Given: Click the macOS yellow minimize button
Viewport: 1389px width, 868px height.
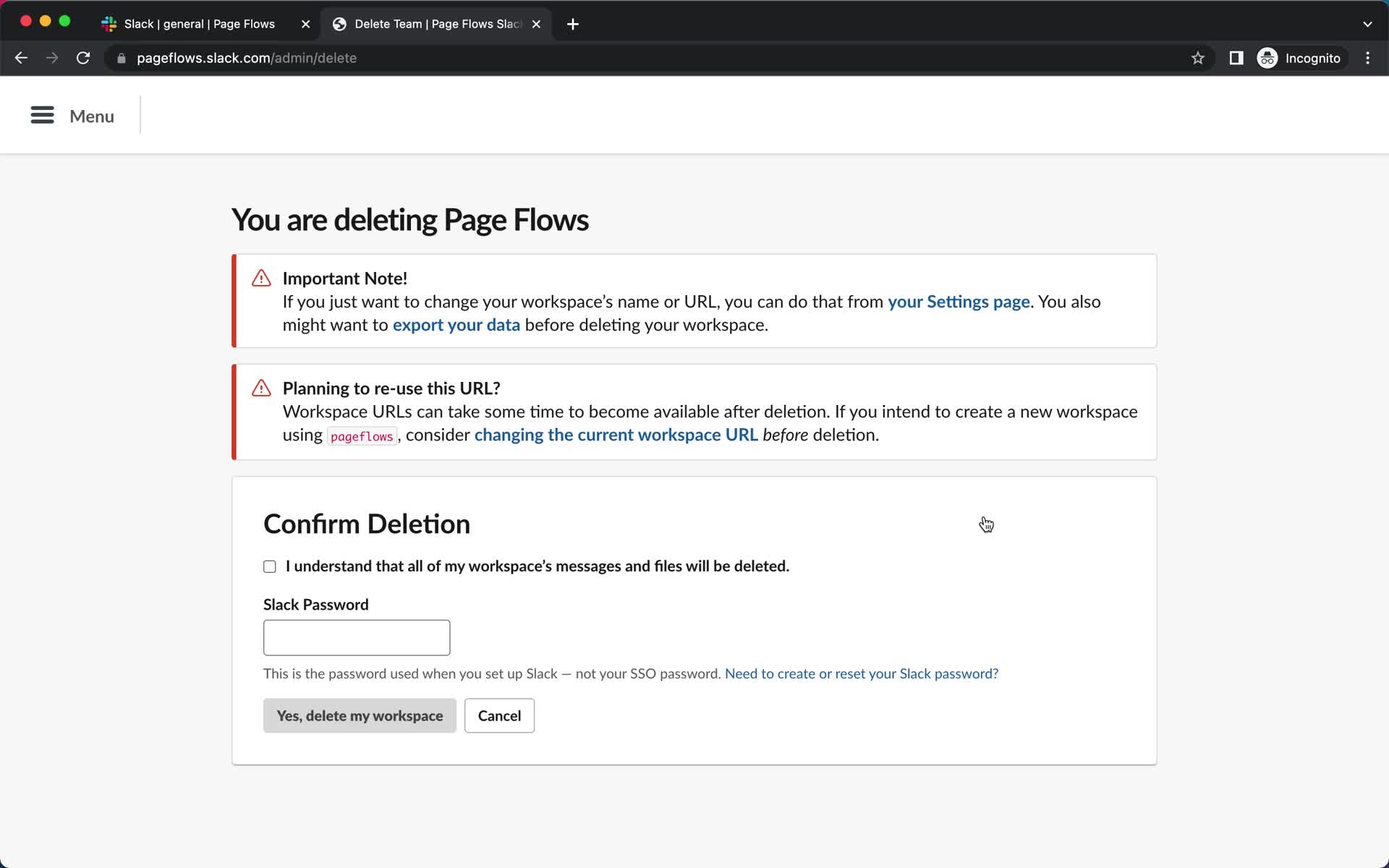Looking at the screenshot, I should 45,21.
